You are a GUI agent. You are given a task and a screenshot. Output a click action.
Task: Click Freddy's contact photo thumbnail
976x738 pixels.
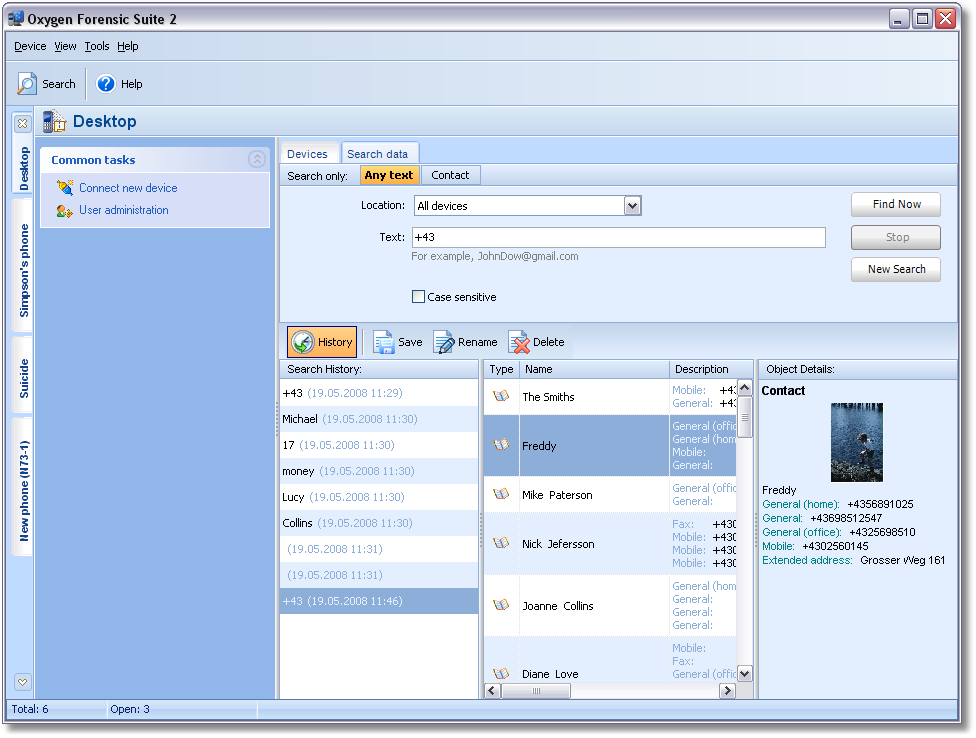(x=857, y=442)
